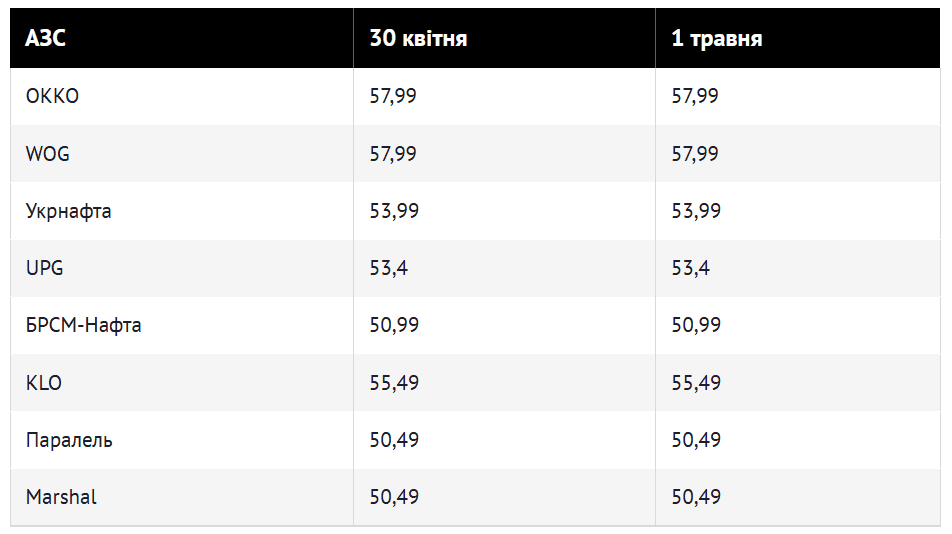Click the Укрнафта station cell
This screenshot has width=952, height=534.
click(182, 211)
